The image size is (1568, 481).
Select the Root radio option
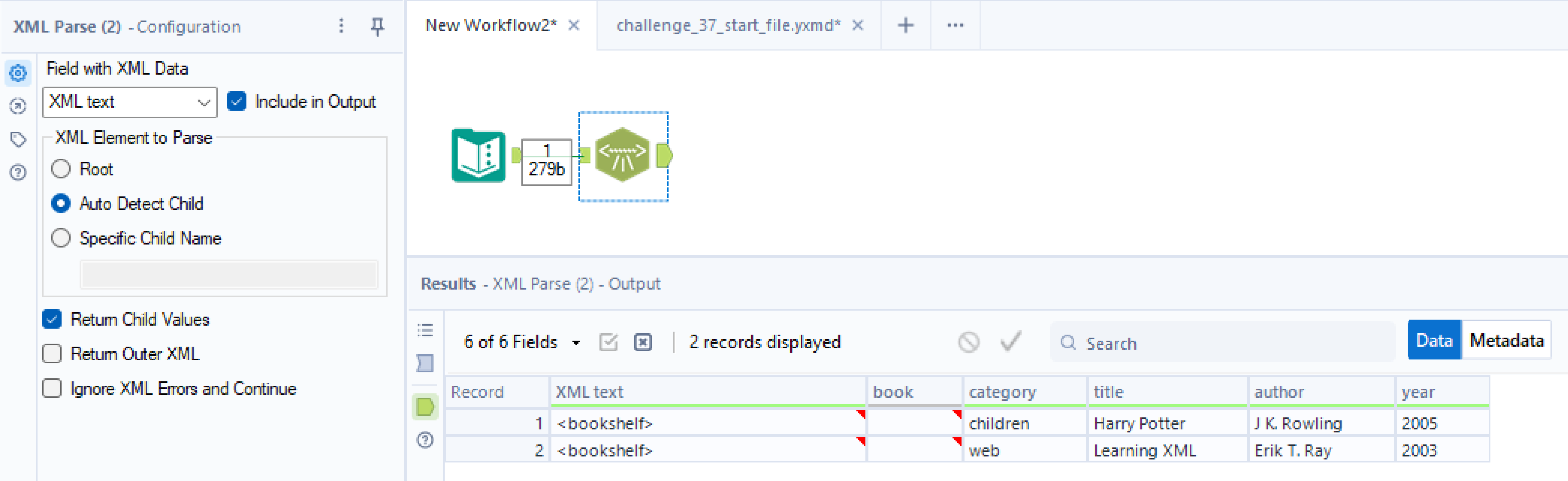[61, 169]
